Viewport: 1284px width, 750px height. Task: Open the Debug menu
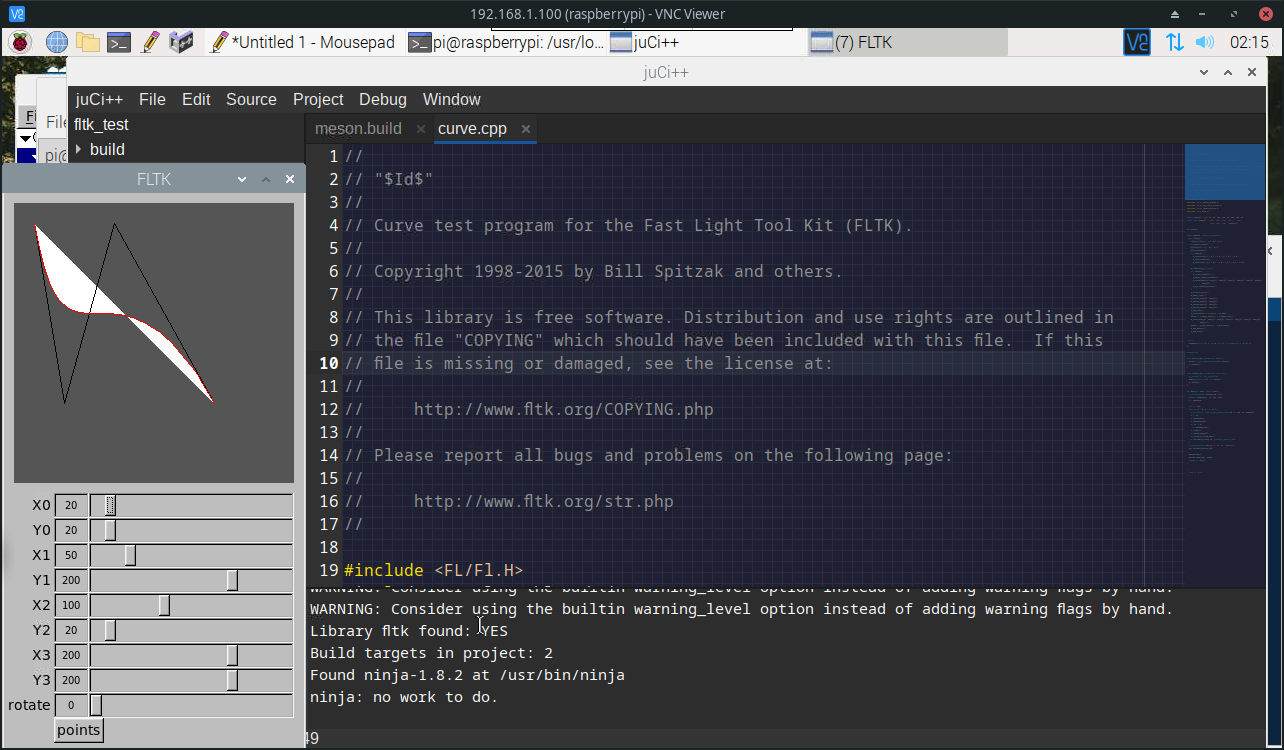(x=383, y=99)
